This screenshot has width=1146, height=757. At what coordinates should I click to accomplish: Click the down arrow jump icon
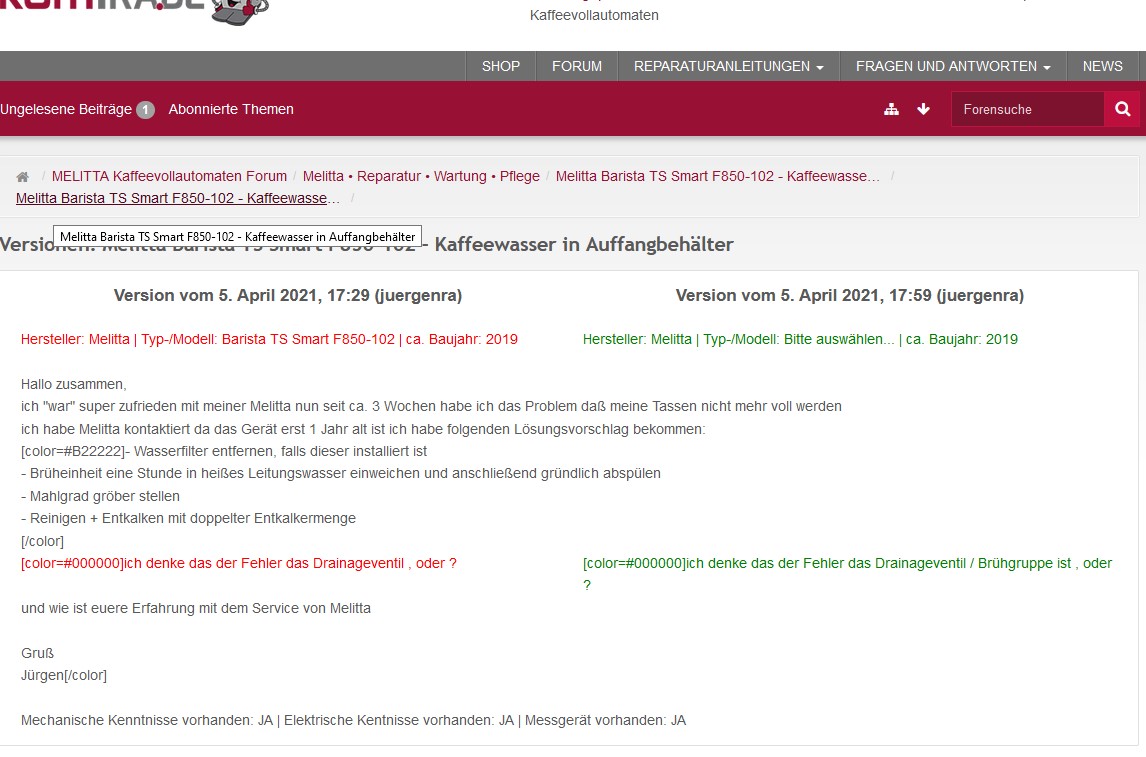(923, 110)
